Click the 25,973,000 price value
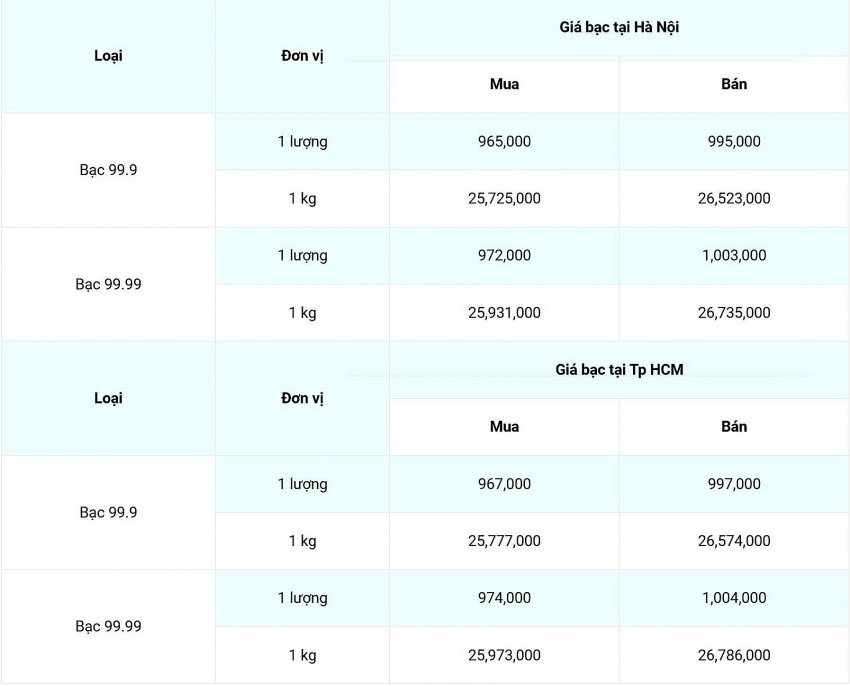This screenshot has width=850, height=686. coord(504,655)
